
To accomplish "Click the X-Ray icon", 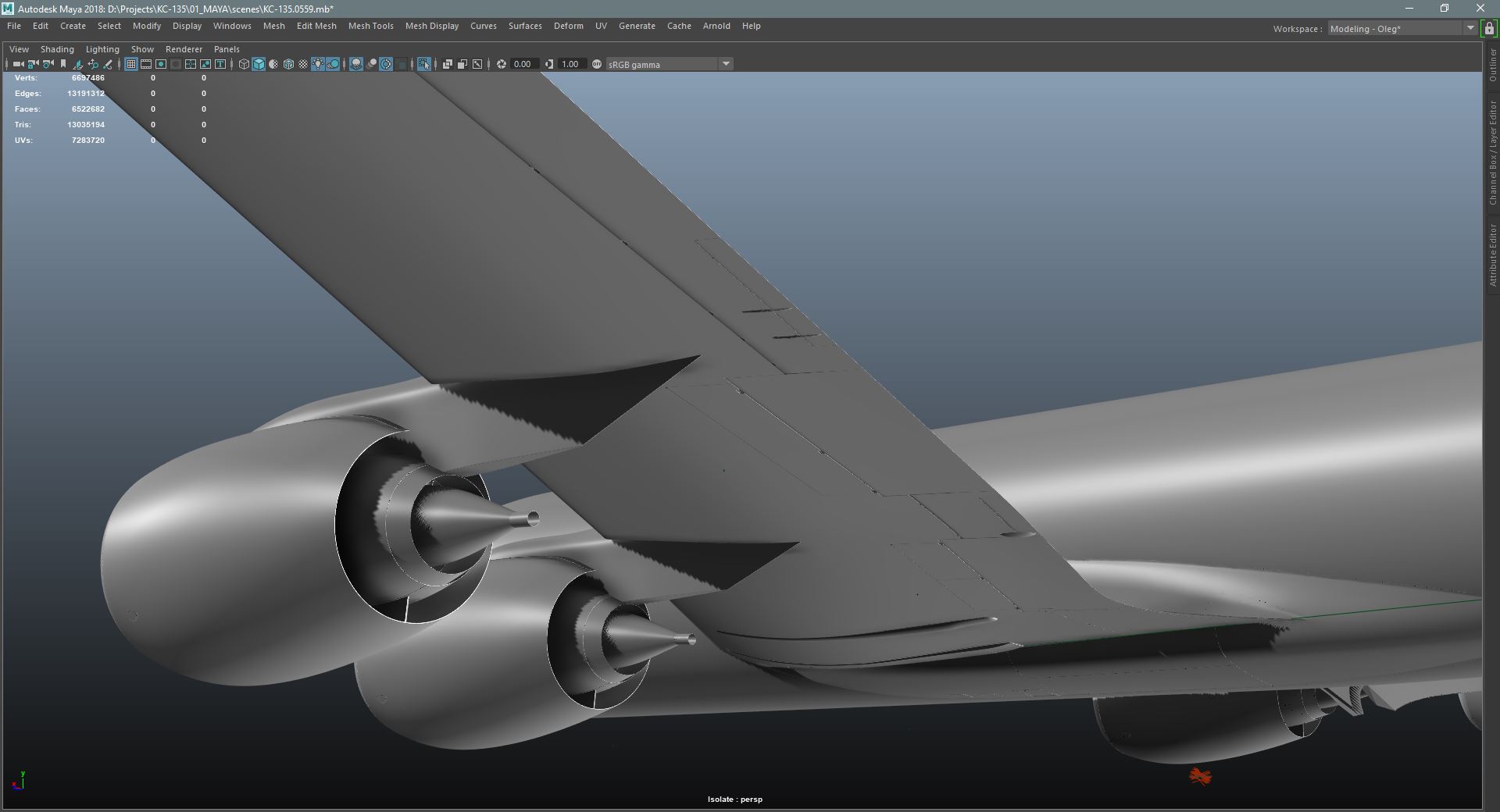I will tap(447, 64).
